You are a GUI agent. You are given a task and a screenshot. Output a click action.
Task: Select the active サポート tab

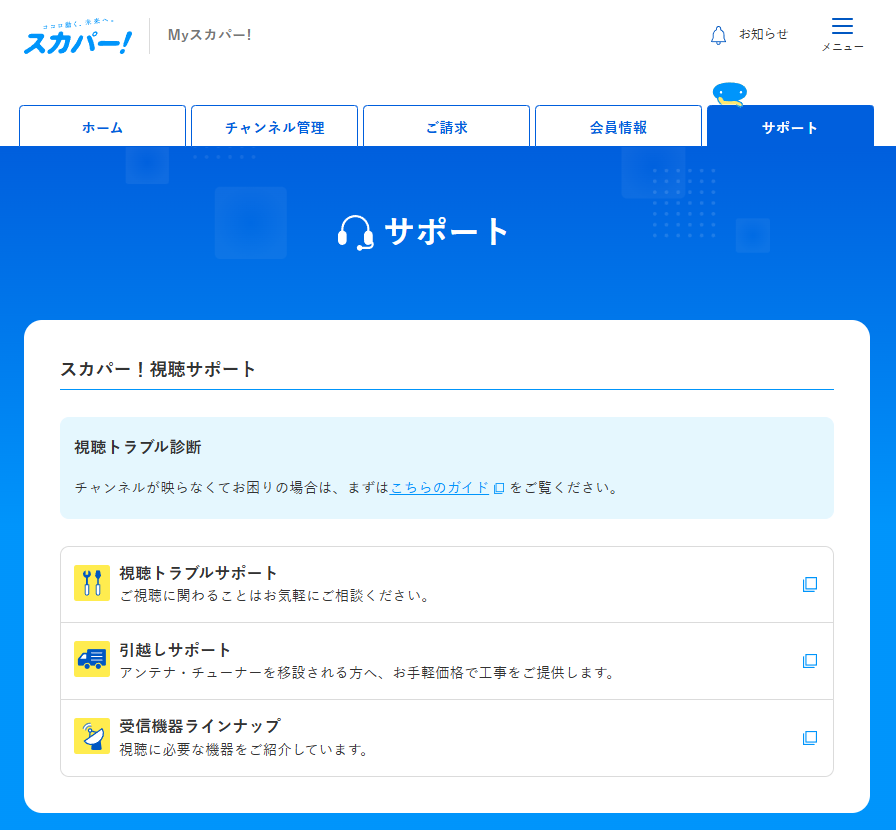pos(790,127)
